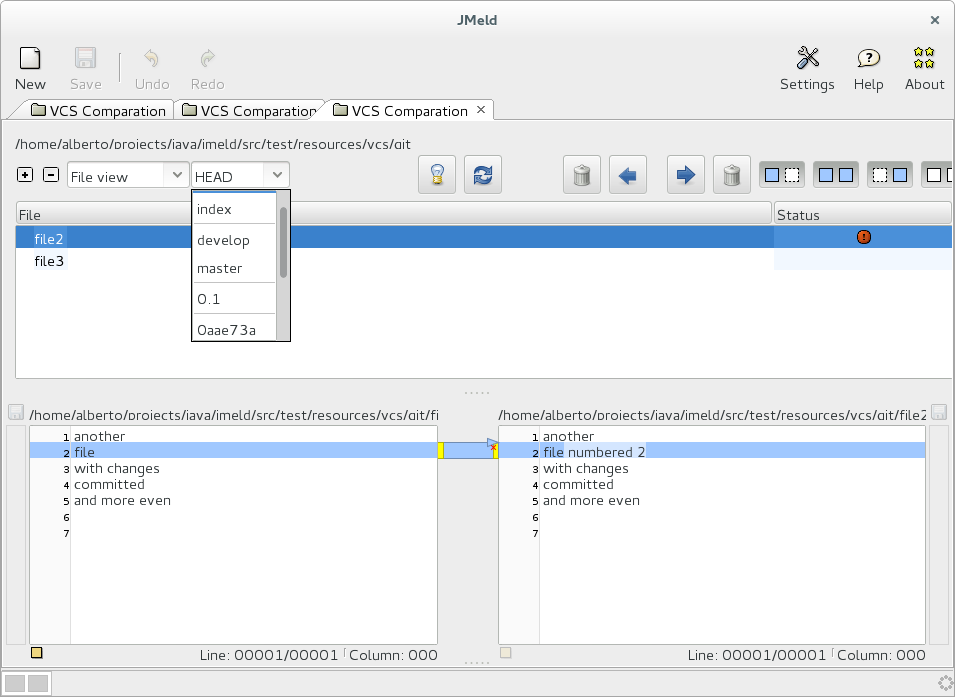Close the JMeld window
Image resolution: width=955 pixels, height=697 pixels.
(x=935, y=20)
